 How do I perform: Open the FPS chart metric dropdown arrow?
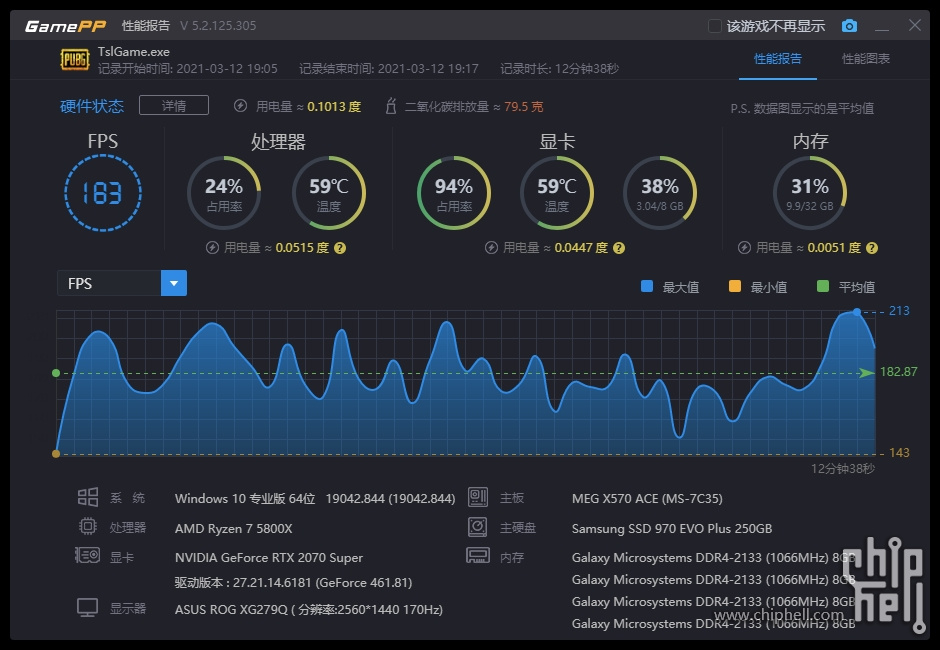click(174, 283)
